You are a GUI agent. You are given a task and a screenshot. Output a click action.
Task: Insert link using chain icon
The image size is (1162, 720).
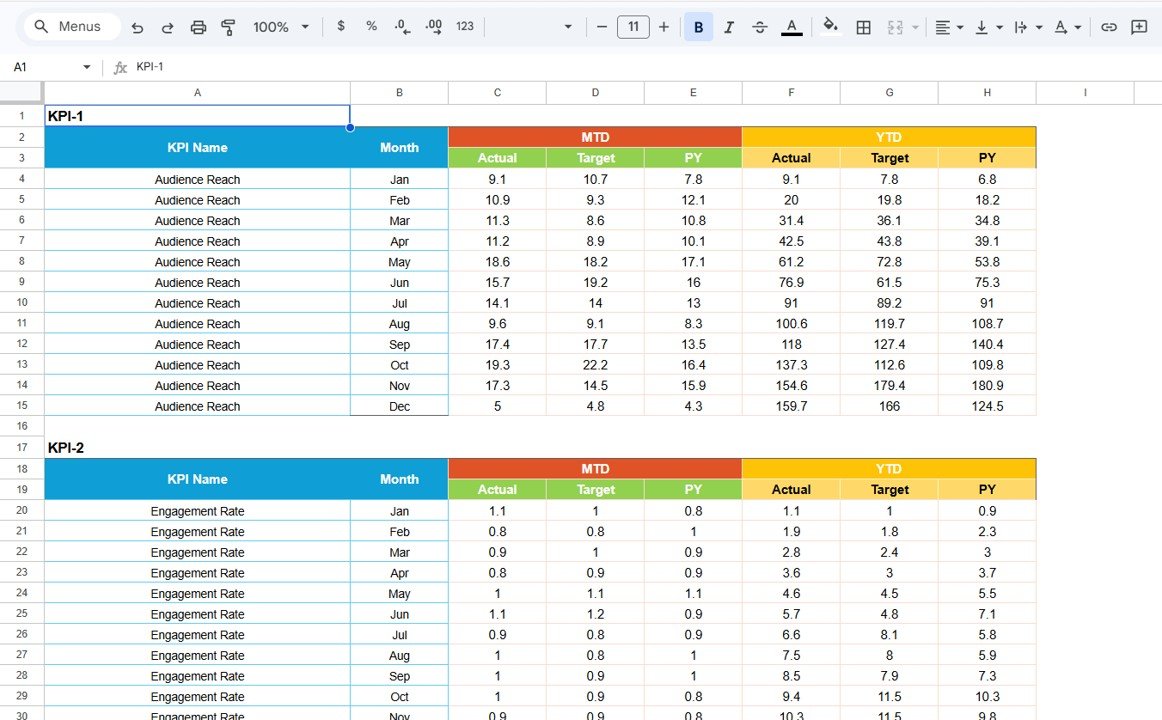[1108, 27]
